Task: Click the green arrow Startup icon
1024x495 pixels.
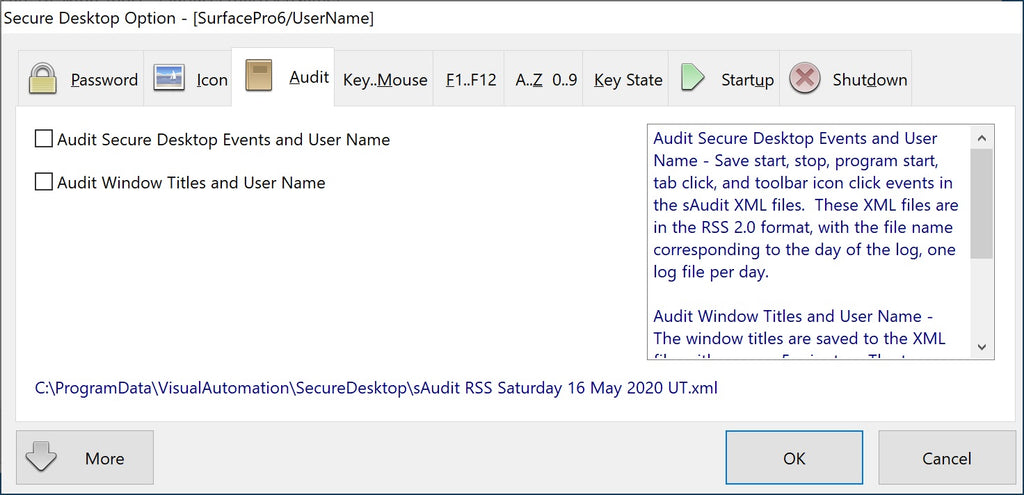Action: coord(693,79)
